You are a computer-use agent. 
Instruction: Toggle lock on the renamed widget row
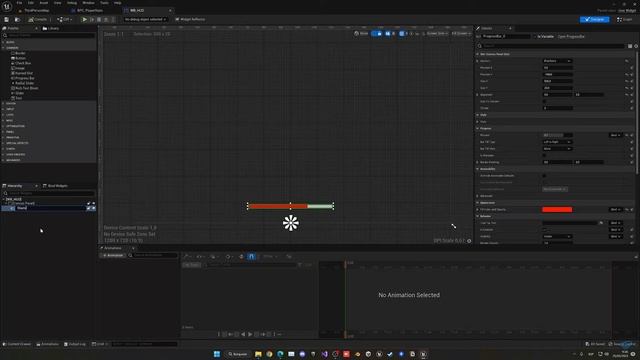click(x=89, y=208)
